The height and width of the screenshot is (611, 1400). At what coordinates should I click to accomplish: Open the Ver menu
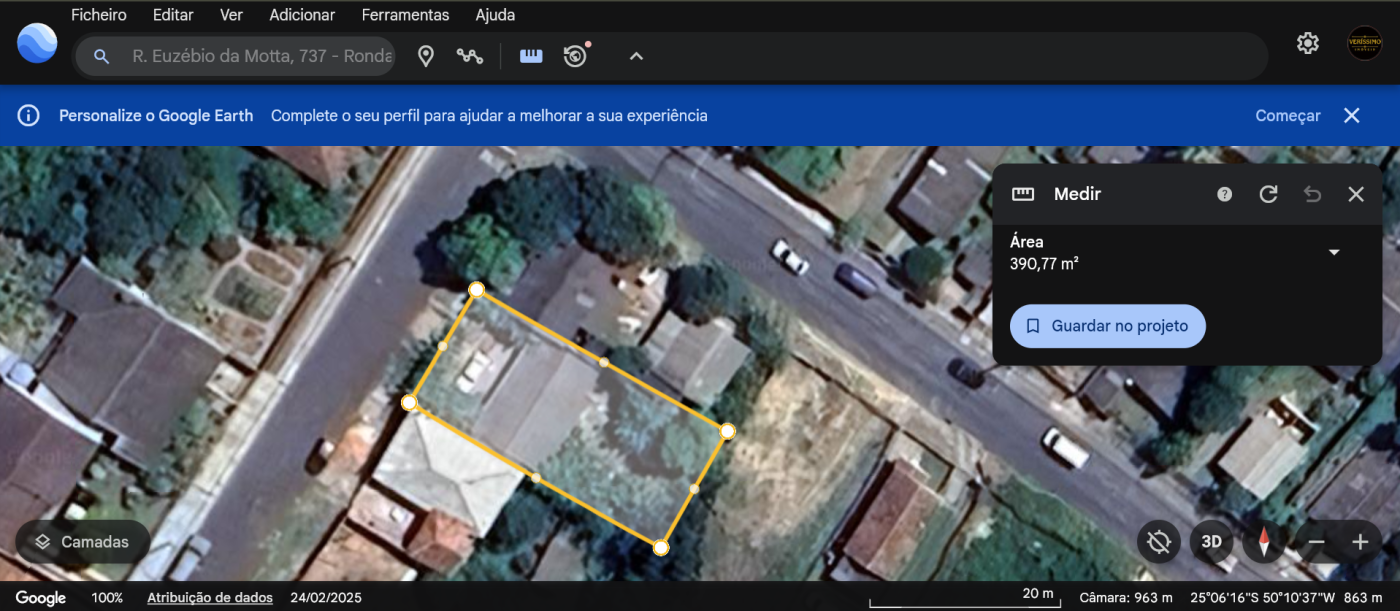tap(231, 15)
